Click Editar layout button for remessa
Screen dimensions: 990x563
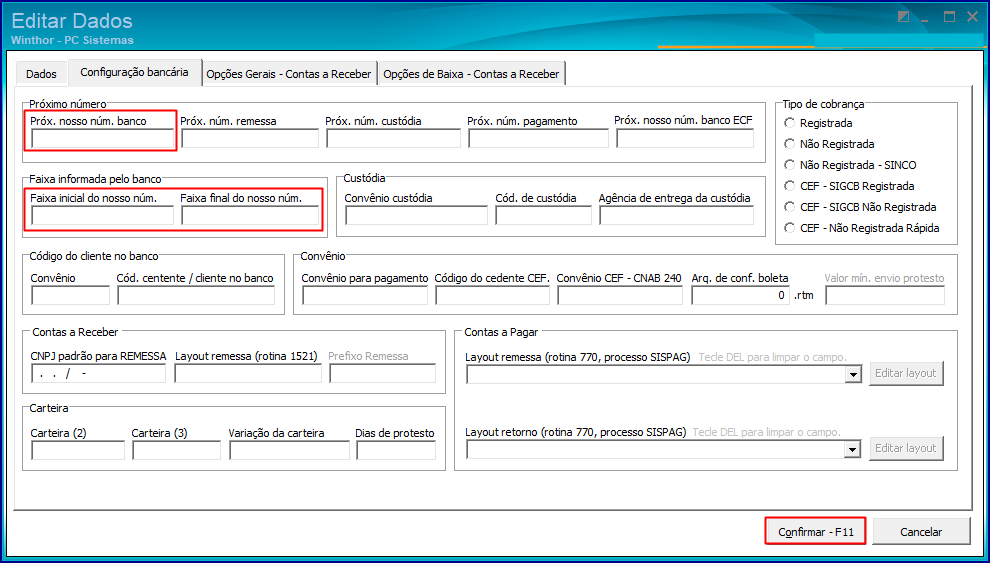(907, 373)
